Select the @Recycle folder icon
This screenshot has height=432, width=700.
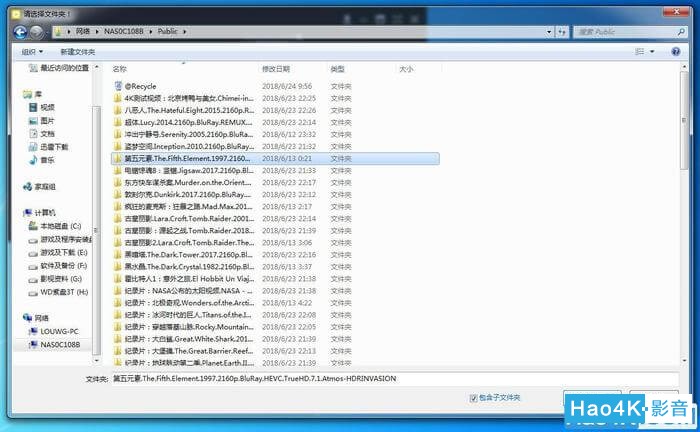pos(118,86)
